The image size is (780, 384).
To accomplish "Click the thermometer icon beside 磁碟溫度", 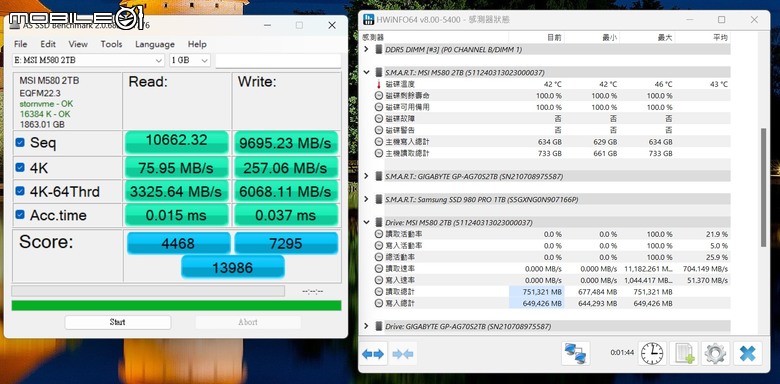I will click(379, 84).
